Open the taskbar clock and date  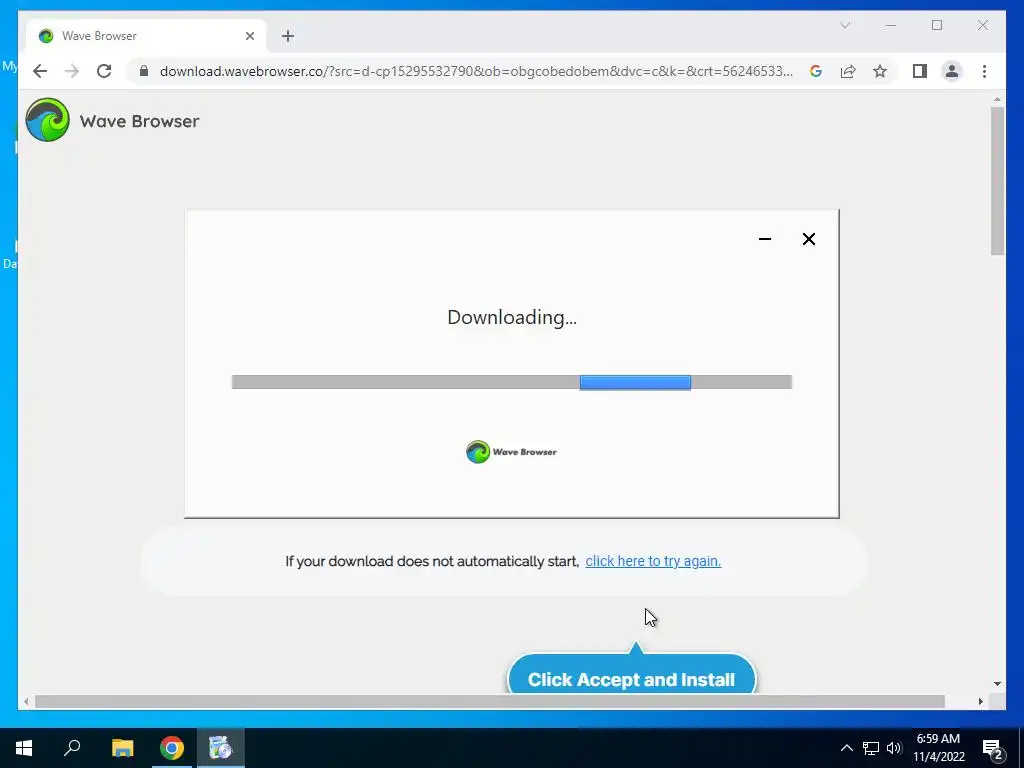938,748
